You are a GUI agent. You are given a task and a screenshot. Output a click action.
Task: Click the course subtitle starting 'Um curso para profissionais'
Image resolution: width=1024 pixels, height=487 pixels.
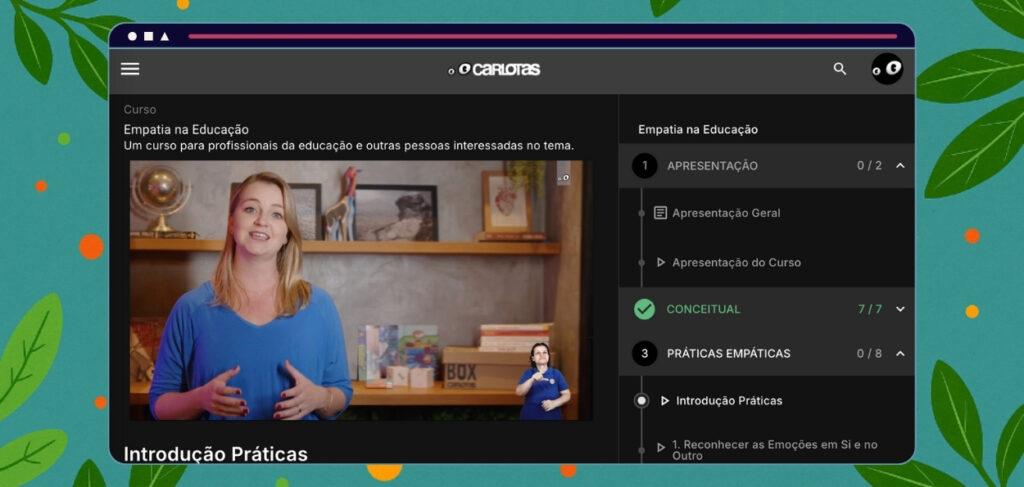click(x=349, y=146)
